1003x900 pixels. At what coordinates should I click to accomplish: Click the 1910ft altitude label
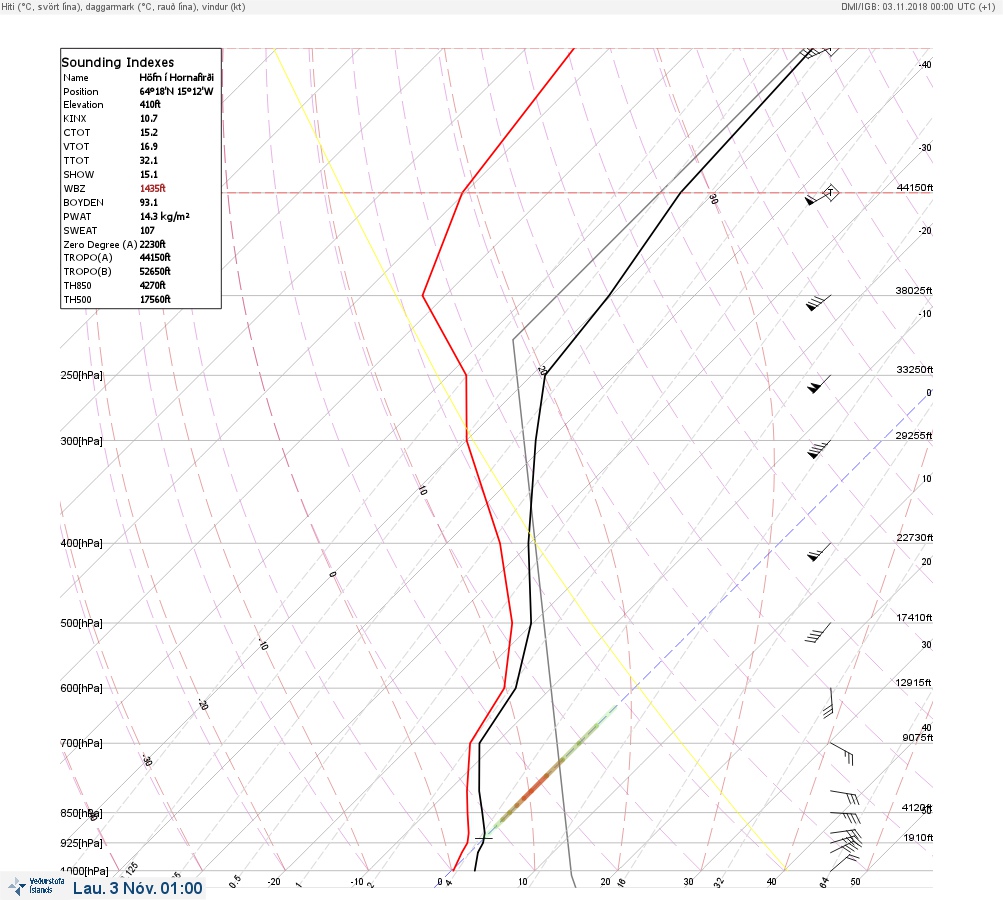(918, 837)
